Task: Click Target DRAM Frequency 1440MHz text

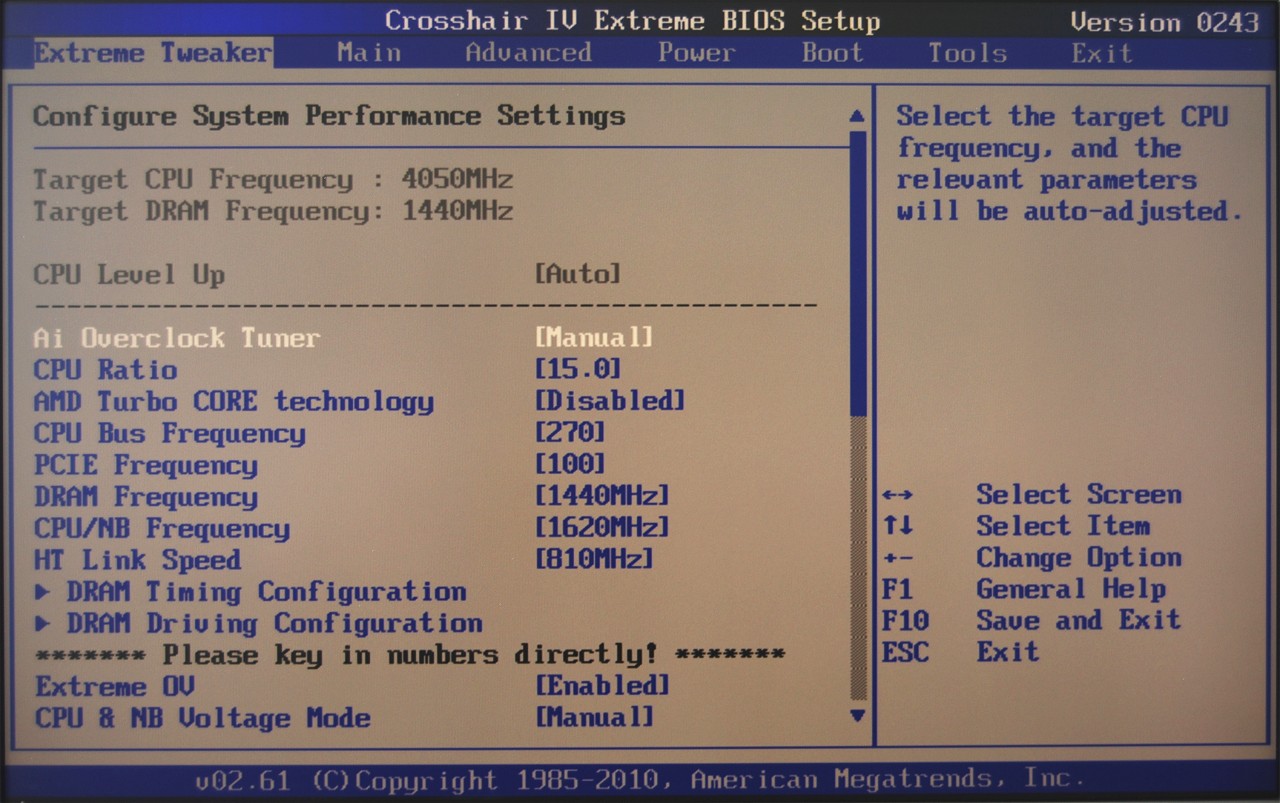Action: pyautogui.click(x=273, y=212)
